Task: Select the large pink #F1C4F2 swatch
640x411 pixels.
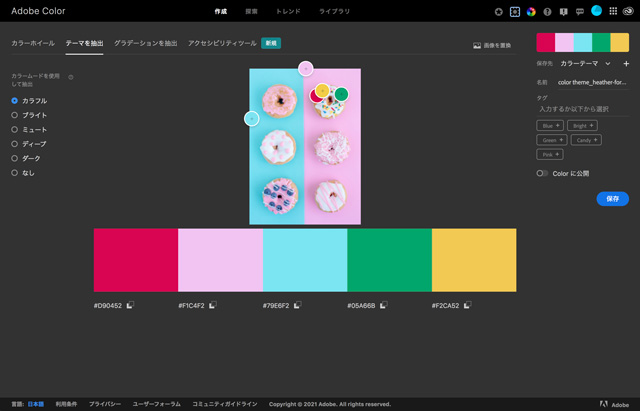Action: (x=220, y=260)
